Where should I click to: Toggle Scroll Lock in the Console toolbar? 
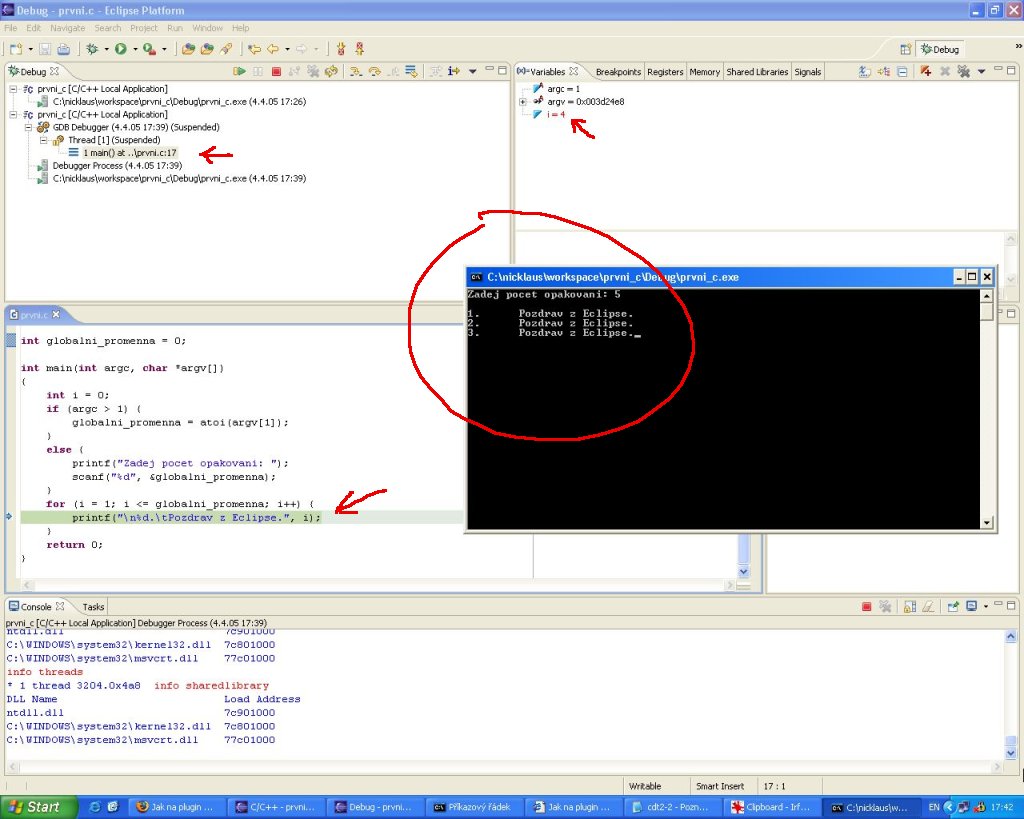[x=910, y=607]
